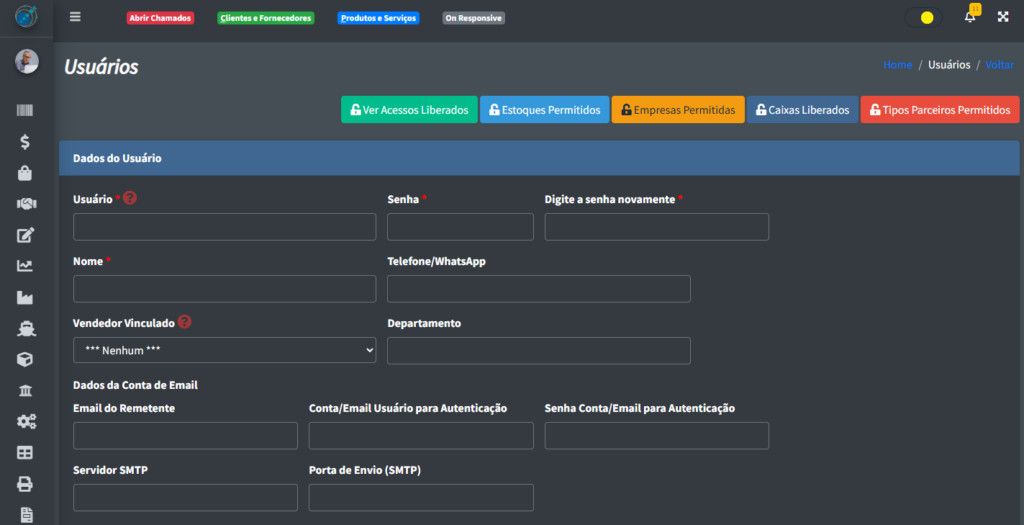Toggle the hamburger sidebar menu
Screen dimensions: 1024x525
[76, 17]
